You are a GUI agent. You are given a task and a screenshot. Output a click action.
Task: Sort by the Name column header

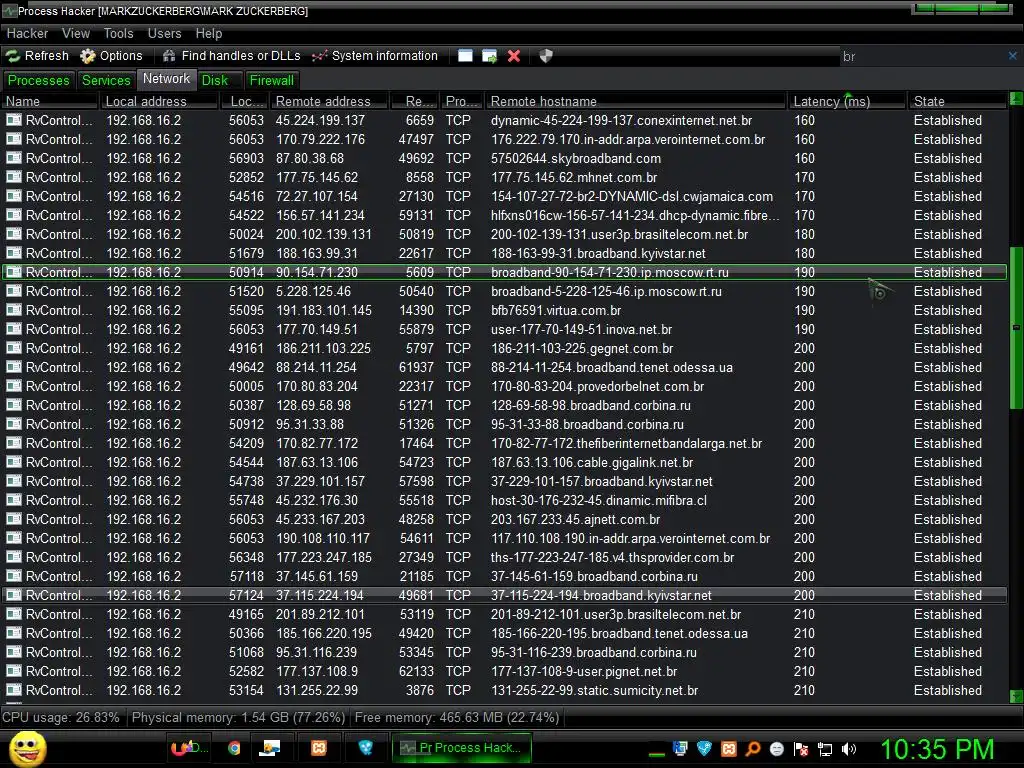50,101
